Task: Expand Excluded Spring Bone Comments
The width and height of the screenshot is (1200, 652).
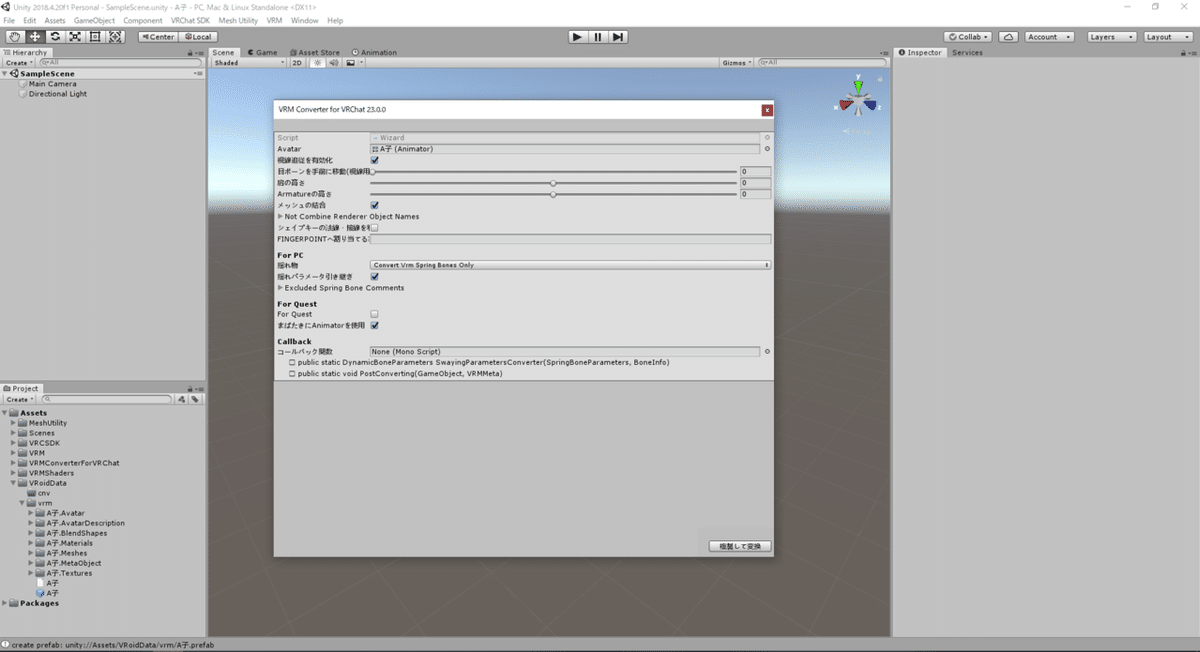Action: point(280,288)
